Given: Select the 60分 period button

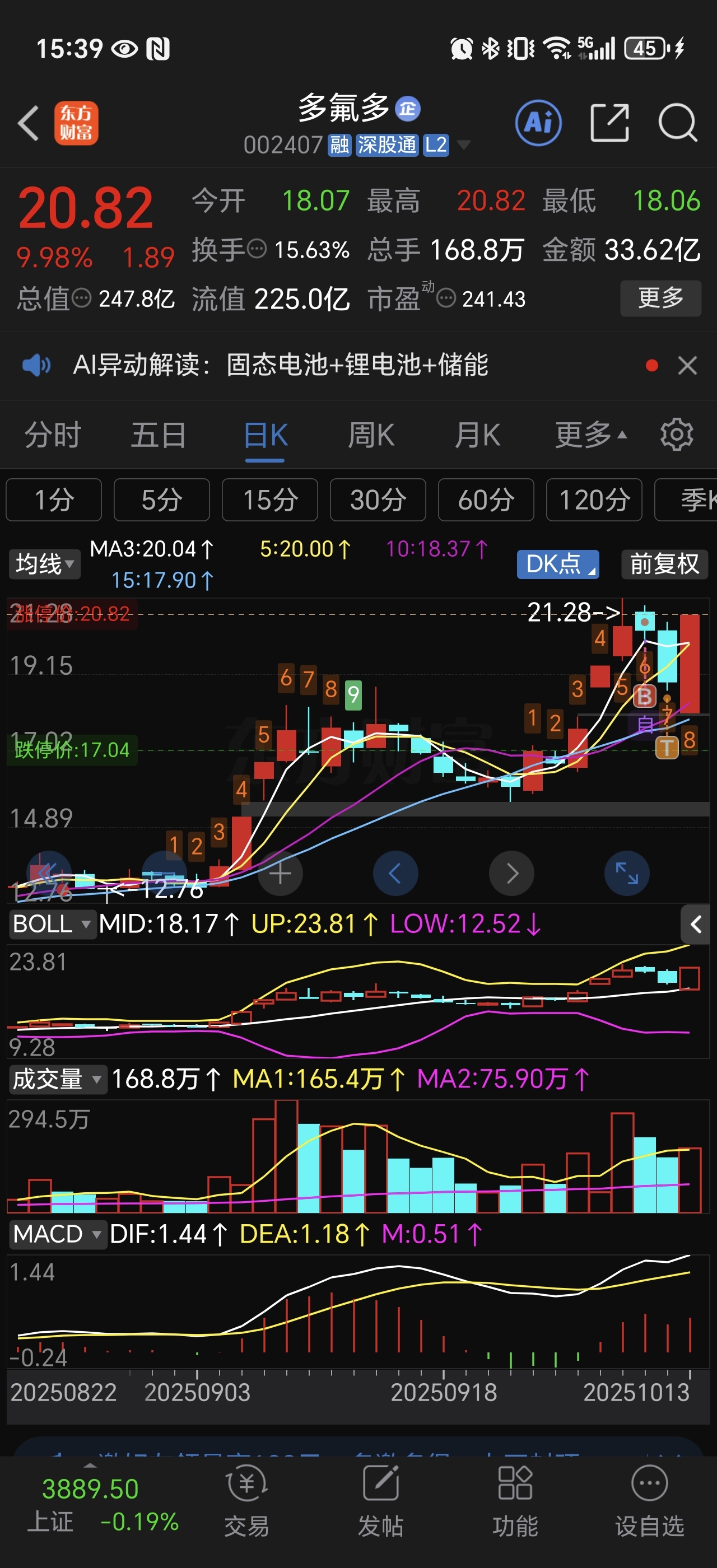Looking at the screenshot, I should tap(486, 500).
